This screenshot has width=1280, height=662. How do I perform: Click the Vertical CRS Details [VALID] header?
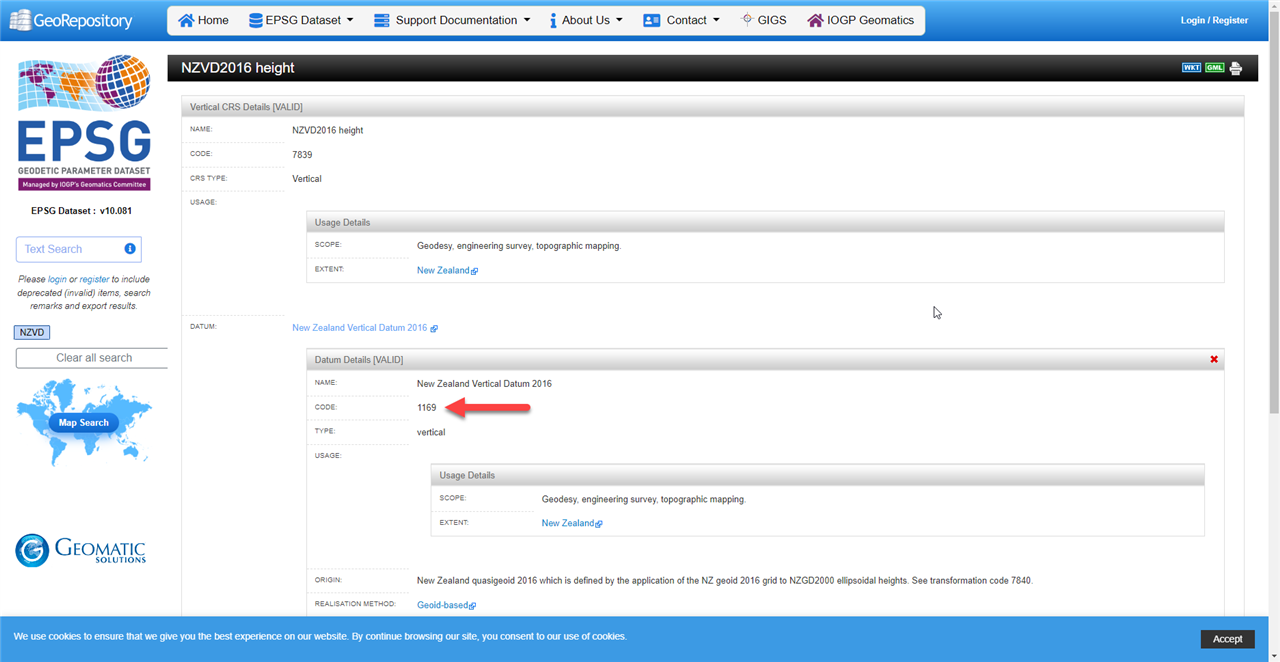(x=246, y=107)
